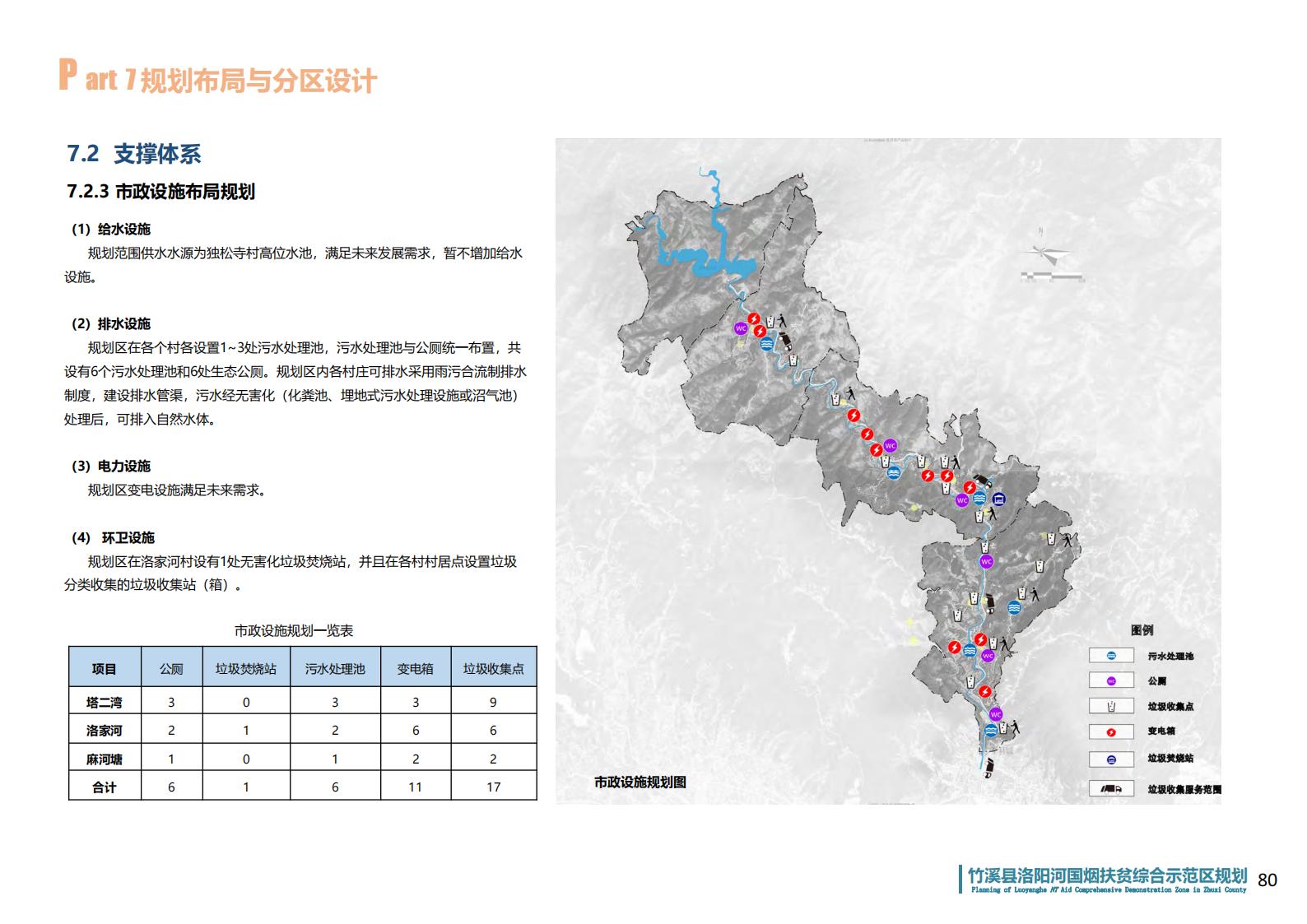Click the red transformer box legend icon
The width and height of the screenshot is (1307, 924).
pyautogui.click(x=1110, y=731)
